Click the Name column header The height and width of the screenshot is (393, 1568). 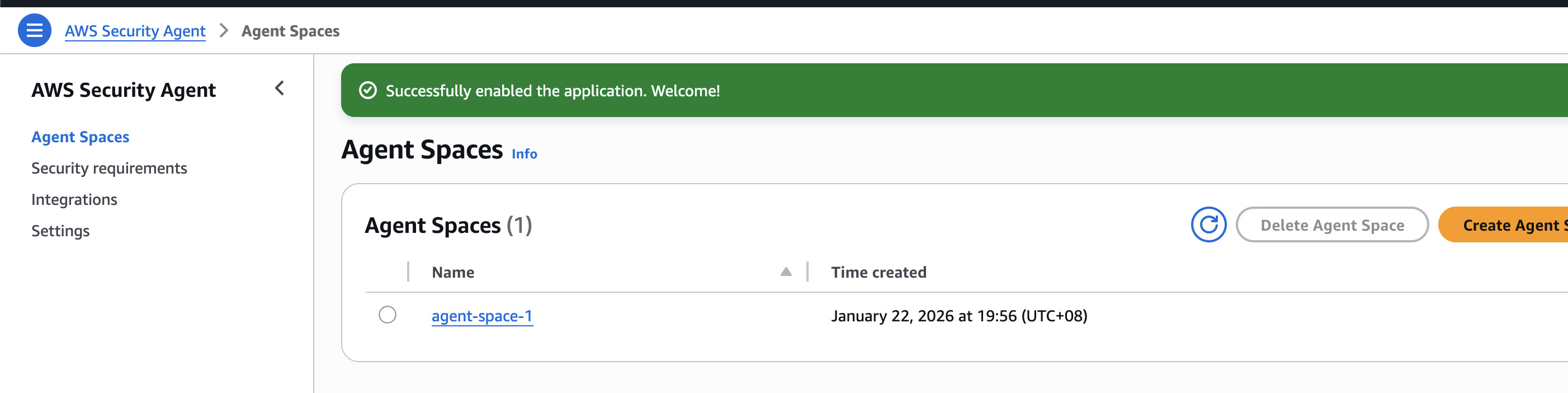click(x=453, y=273)
